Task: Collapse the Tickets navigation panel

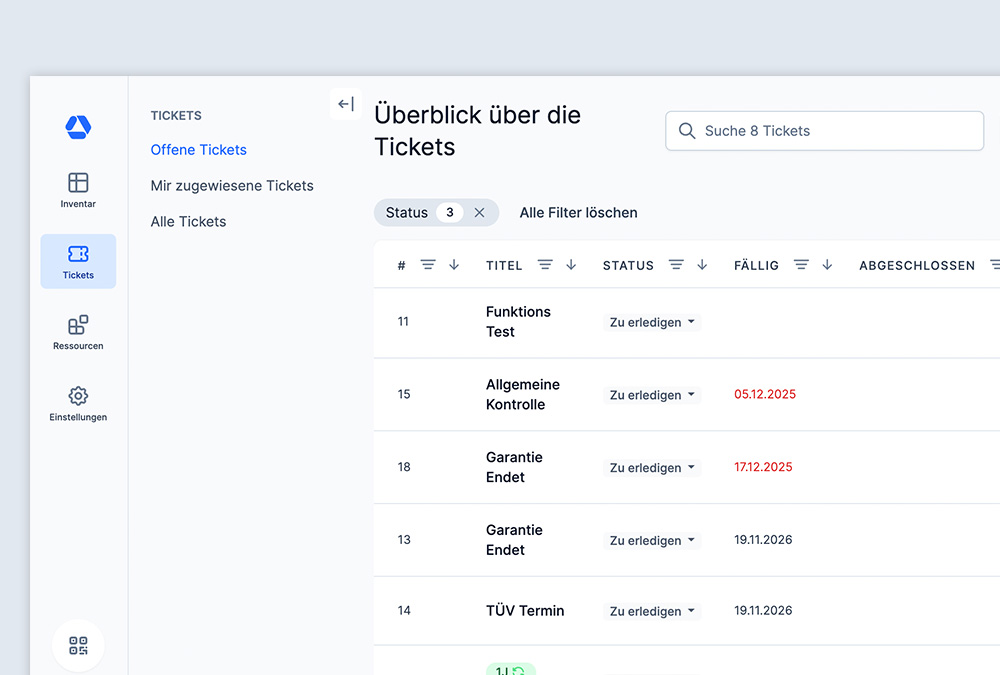Action: click(x=345, y=103)
